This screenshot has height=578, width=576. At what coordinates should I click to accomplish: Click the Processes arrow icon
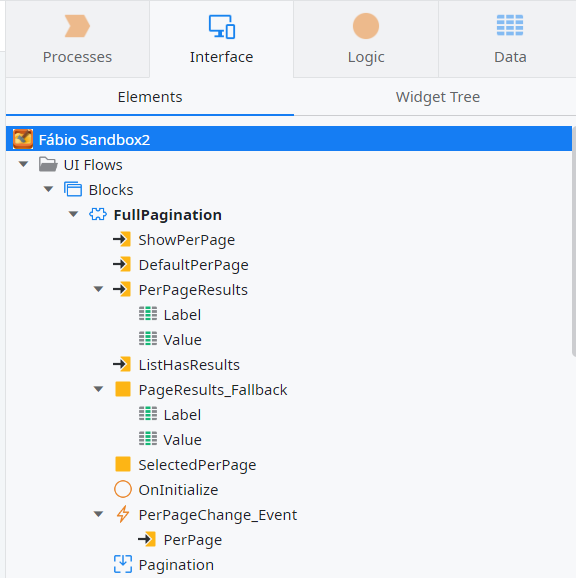tap(77, 26)
